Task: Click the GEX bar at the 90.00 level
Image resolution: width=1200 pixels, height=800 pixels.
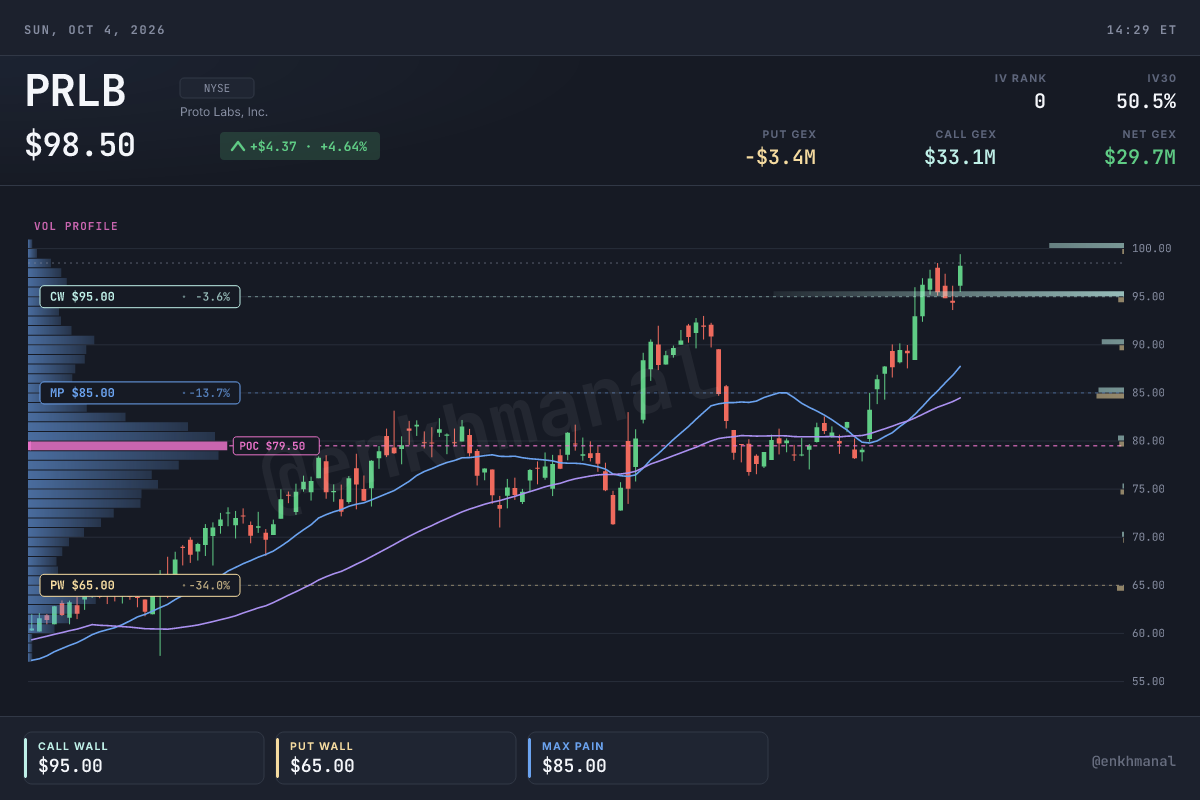Action: tap(1112, 342)
